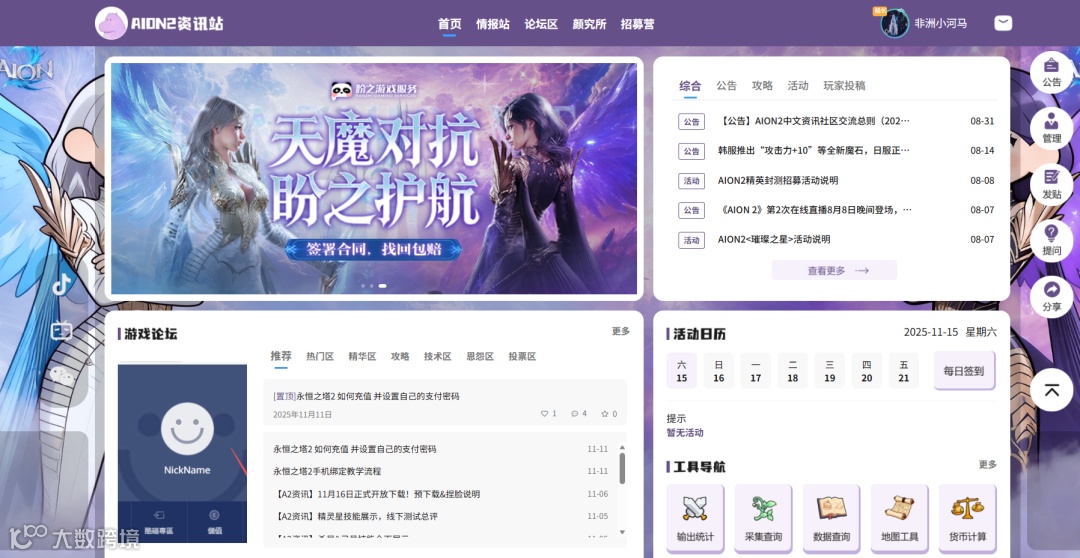Switch to 投票区 forum tab
Image resolution: width=1080 pixels, height=558 pixels.
pyautogui.click(x=522, y=356)
